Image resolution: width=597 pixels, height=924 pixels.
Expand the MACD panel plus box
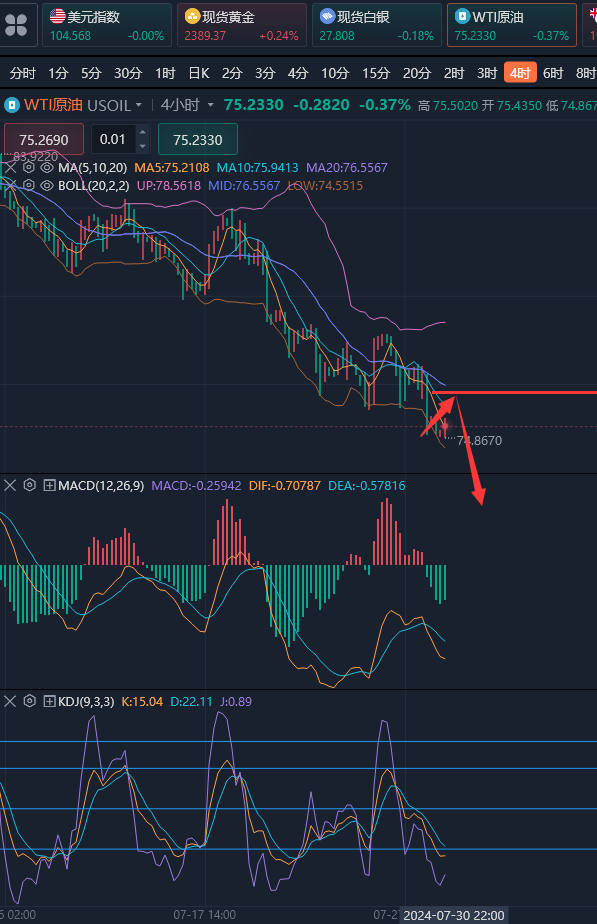[50, 485]
